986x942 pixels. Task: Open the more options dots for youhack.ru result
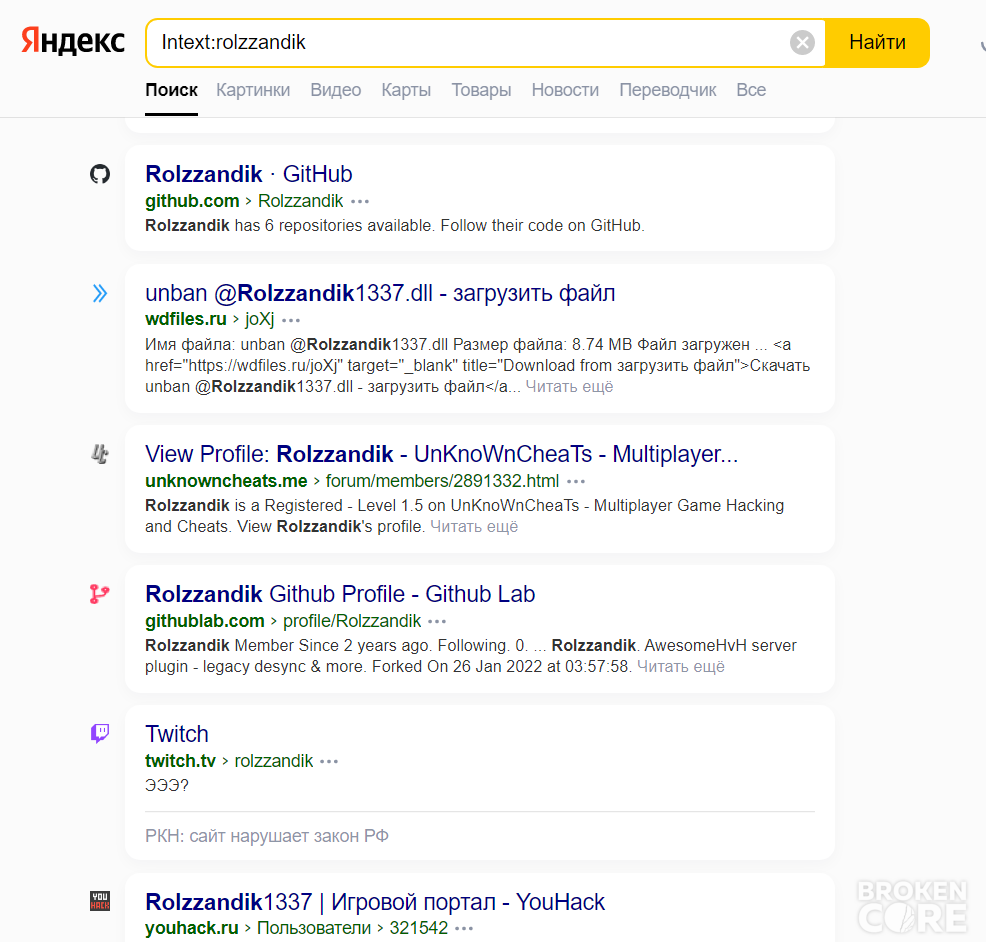(464, 929)
